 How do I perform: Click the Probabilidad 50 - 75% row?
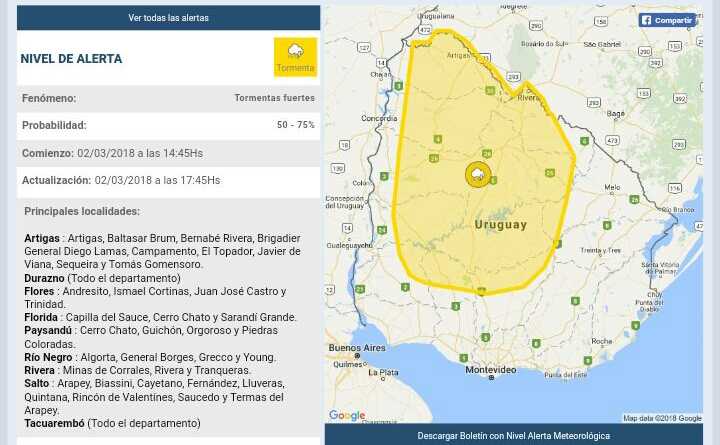168,126
